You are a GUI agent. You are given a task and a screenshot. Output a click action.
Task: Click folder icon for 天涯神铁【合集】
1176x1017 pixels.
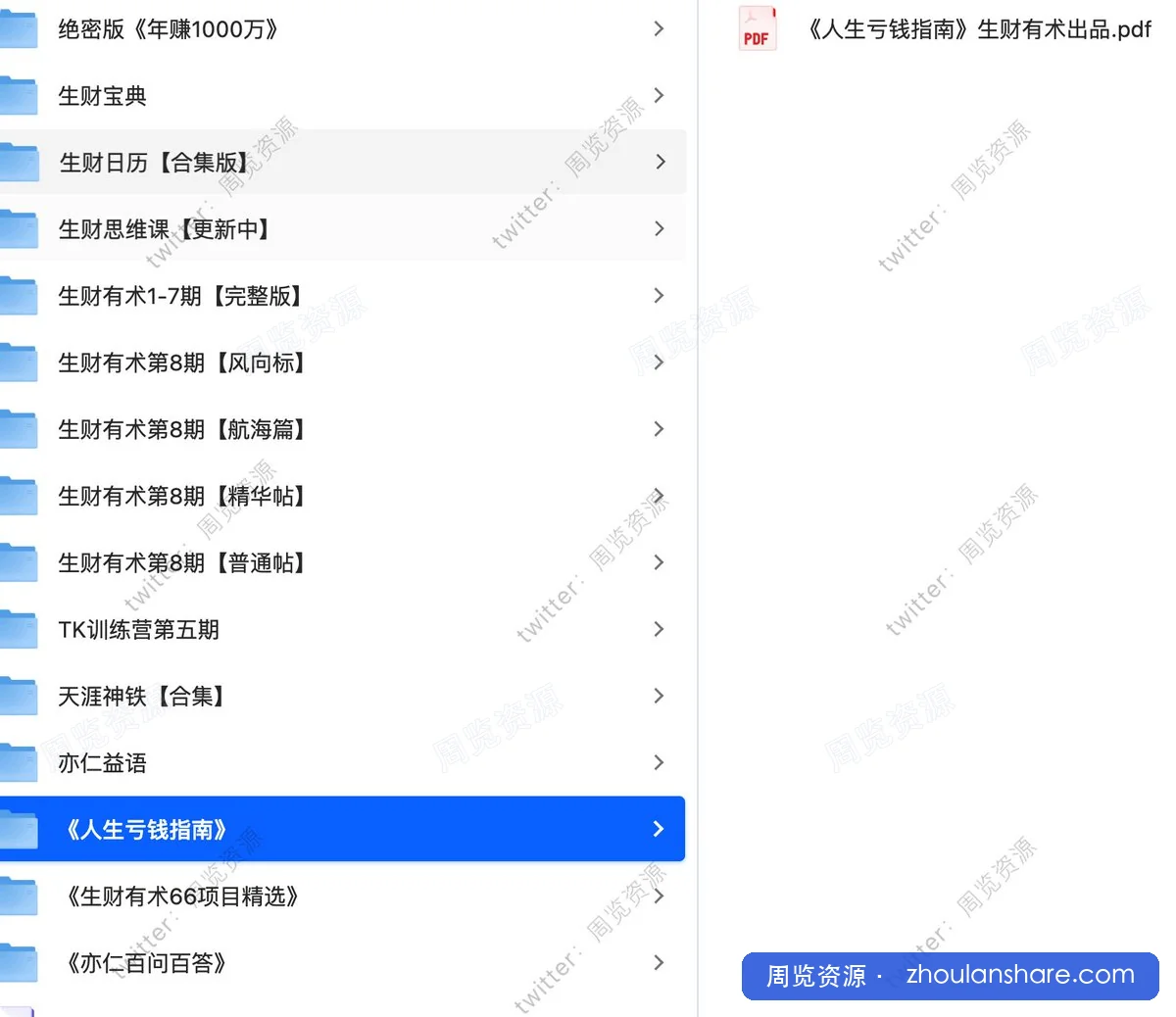pyautogui.click(x=19, y=696)
